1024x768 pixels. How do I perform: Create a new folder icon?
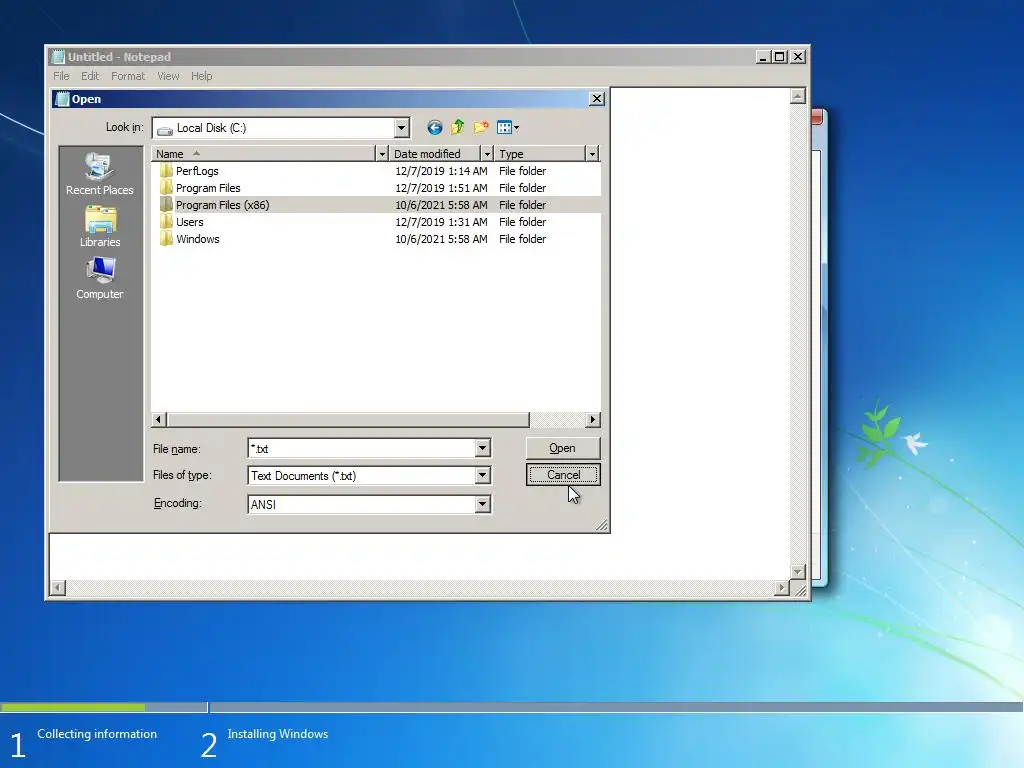481,127
